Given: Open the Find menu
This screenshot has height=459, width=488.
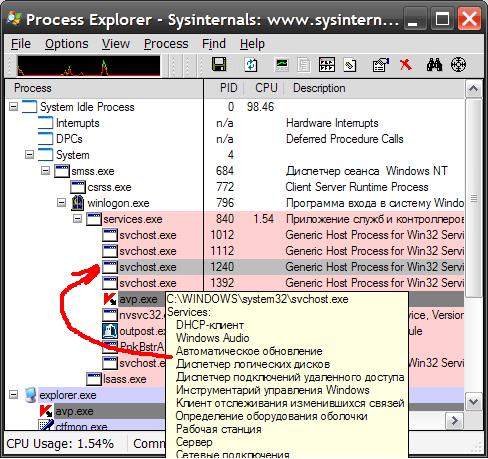Looking at the screenshot, I should point(214,44).
